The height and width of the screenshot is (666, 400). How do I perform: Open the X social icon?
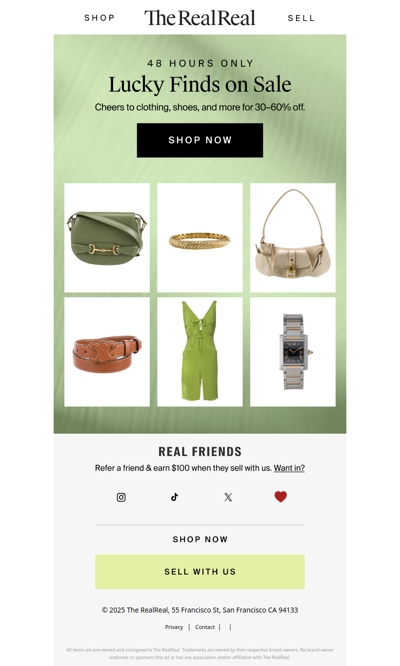click(x=228, y=497)
